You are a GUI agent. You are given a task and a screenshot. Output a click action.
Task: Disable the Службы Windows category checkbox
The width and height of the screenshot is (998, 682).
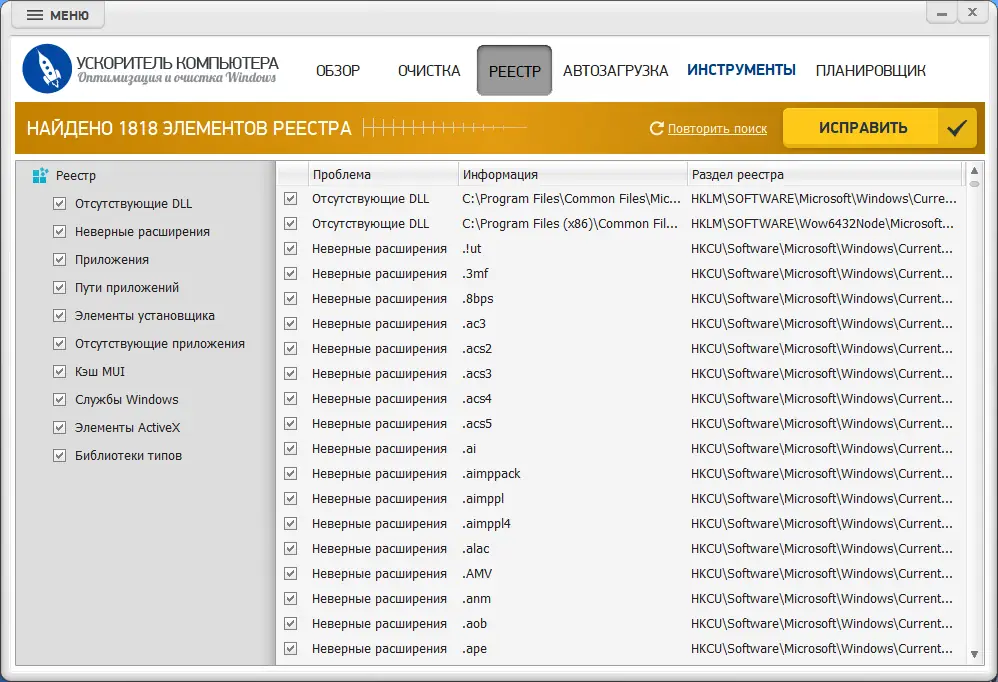click(59, 400)
